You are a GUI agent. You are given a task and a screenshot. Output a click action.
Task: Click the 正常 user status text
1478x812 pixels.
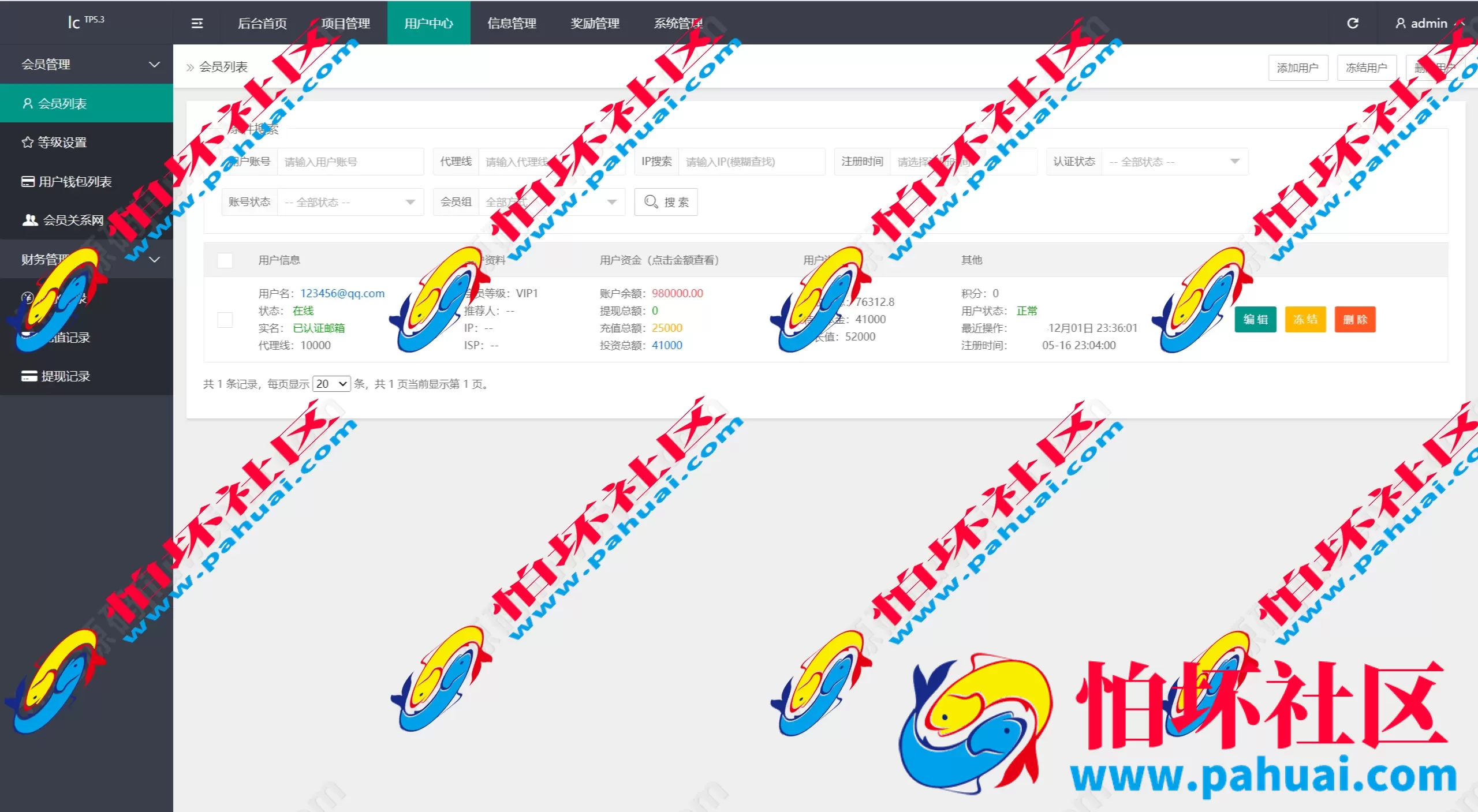pyautogui.click(x=1027, y=310)
